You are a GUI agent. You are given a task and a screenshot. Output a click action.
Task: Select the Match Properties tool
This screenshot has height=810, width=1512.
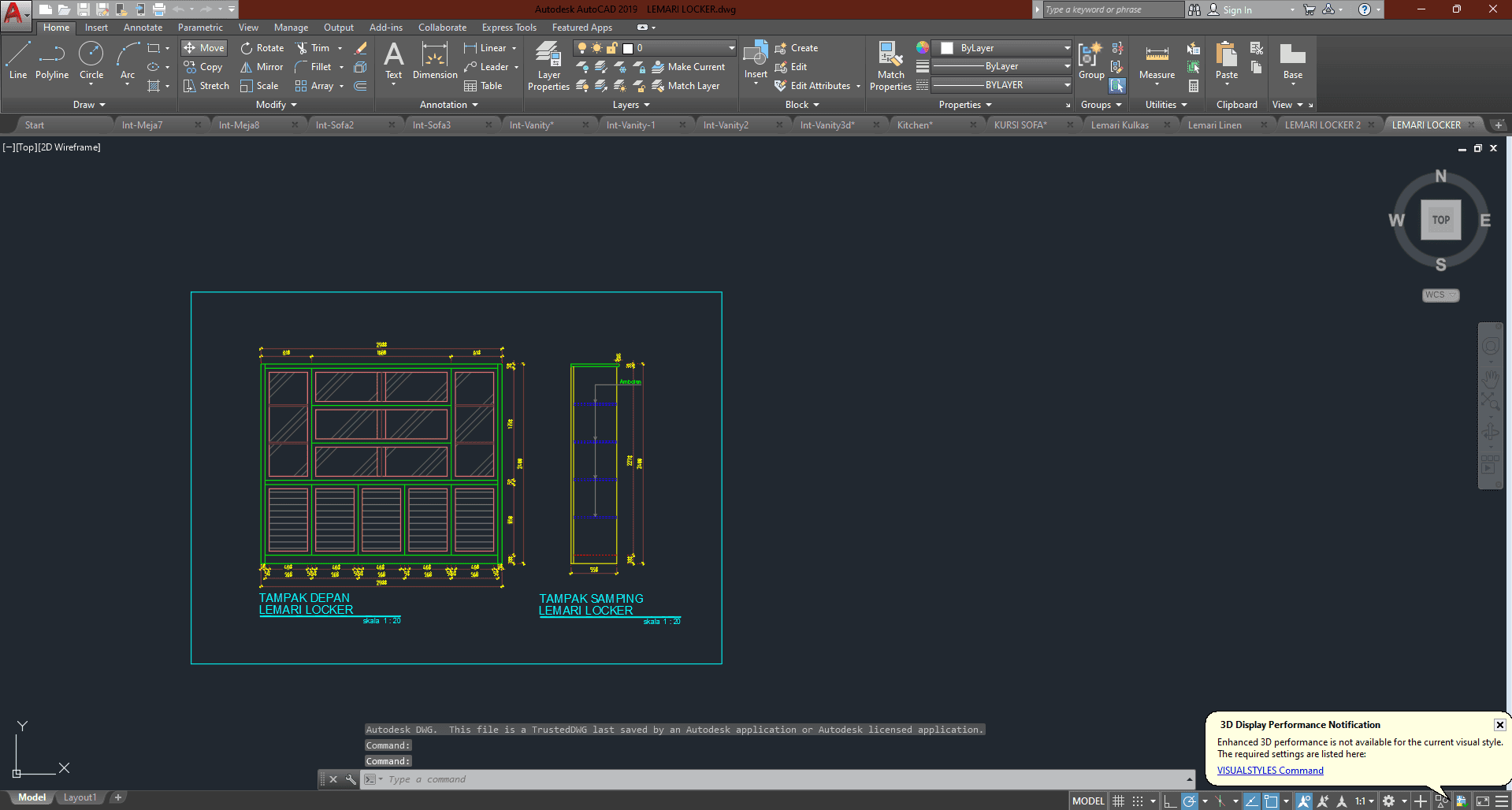point(890,66)
